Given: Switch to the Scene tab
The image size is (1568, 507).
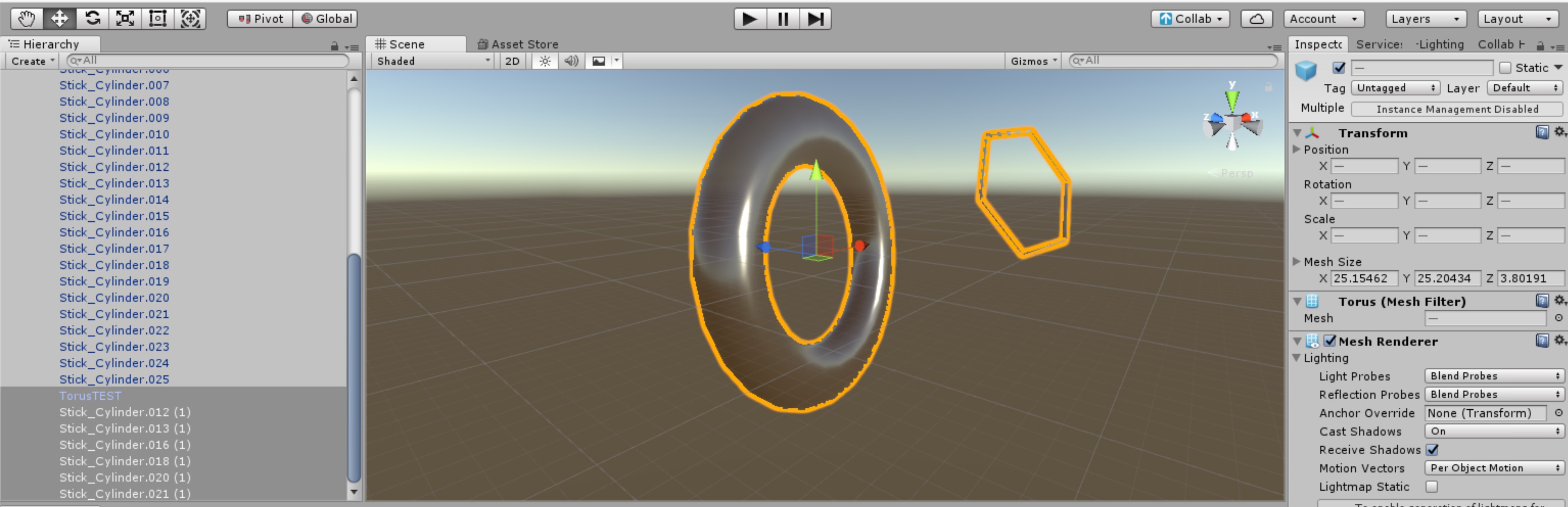Looking at the screenshot, I should point(416,44).
